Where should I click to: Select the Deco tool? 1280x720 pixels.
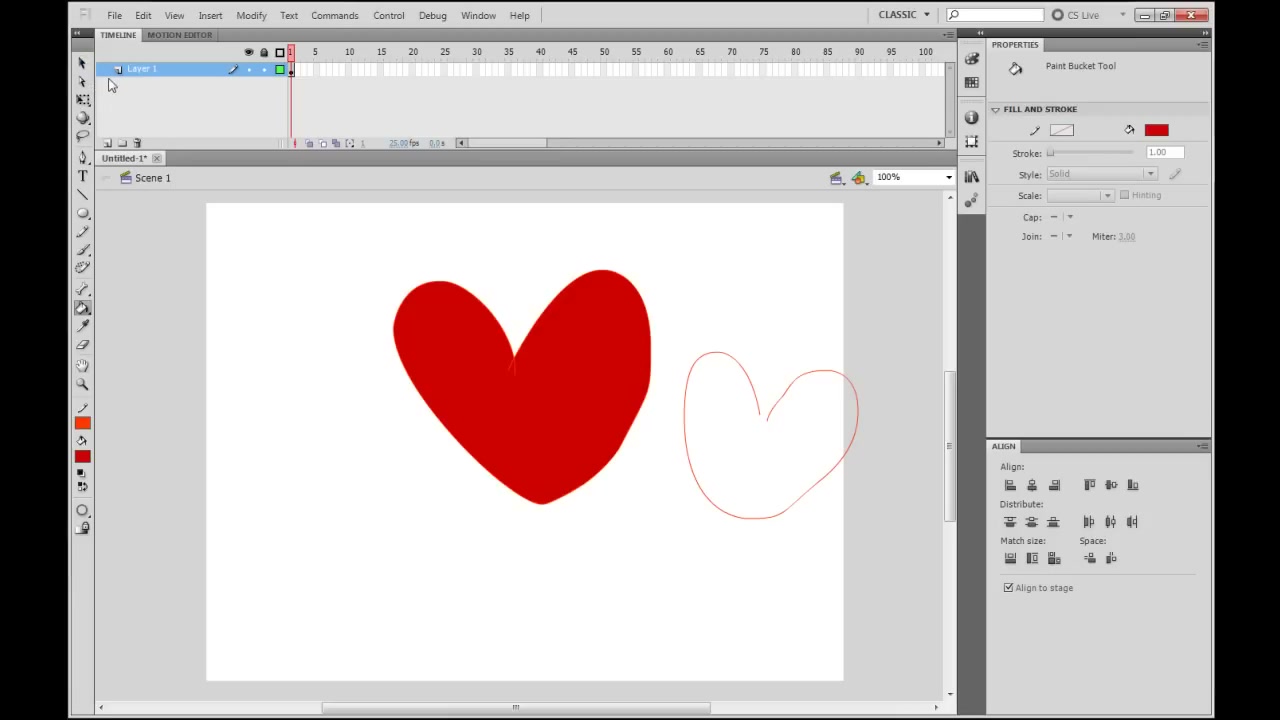[x=82, y=267]
